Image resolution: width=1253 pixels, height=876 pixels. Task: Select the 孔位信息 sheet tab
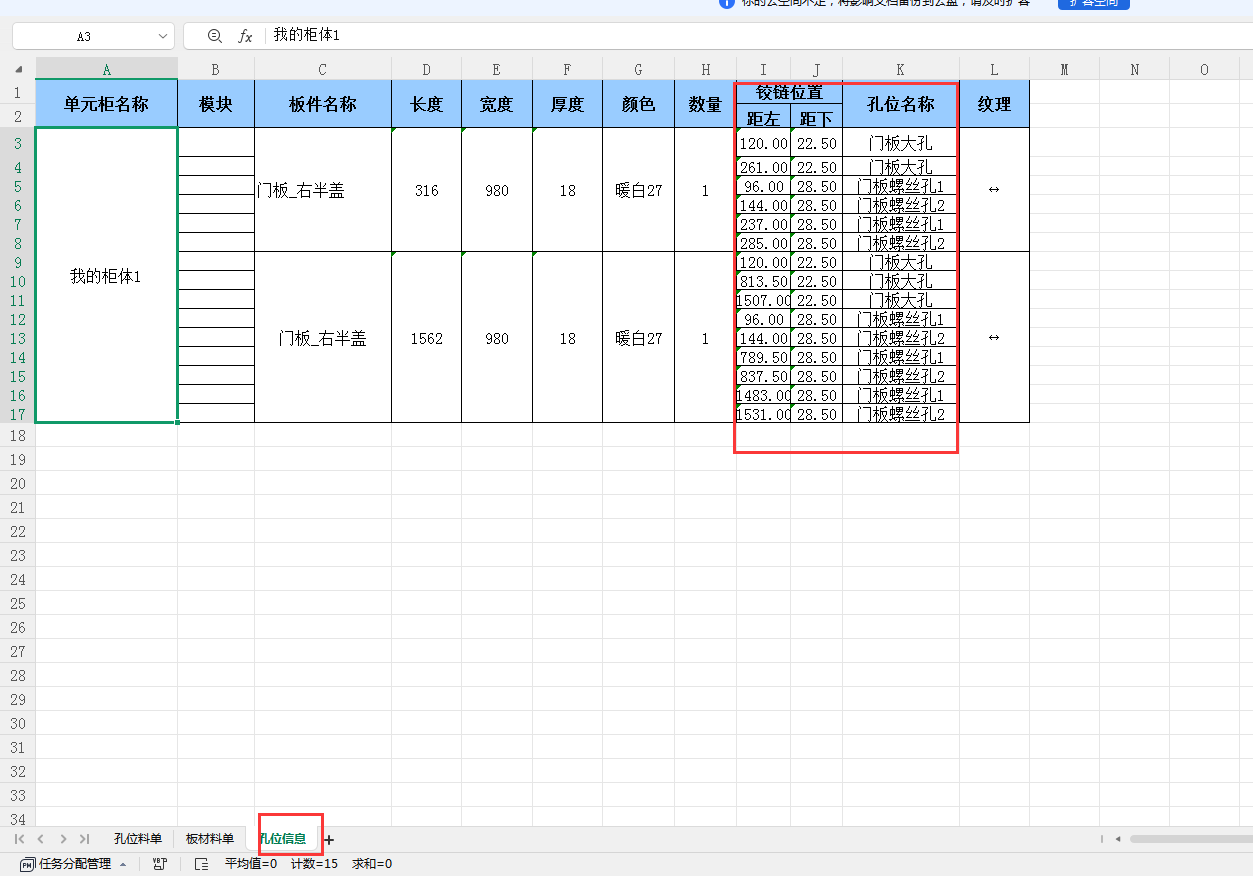[x=287, y=839]
